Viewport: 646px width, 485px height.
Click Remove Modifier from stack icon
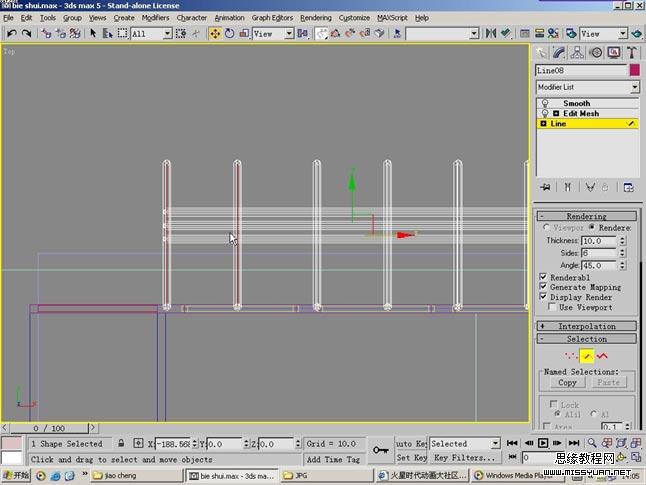coord(605,187)
